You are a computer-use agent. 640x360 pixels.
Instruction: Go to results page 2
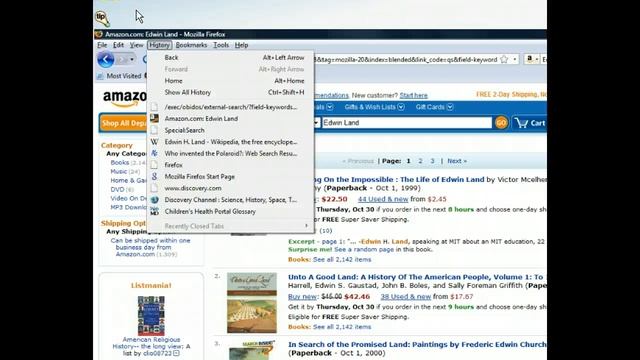pos(420,161)
